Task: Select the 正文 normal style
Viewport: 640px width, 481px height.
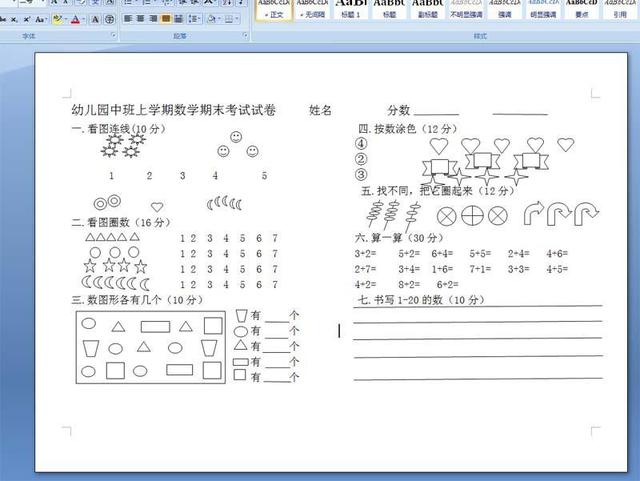Action: 273,9
